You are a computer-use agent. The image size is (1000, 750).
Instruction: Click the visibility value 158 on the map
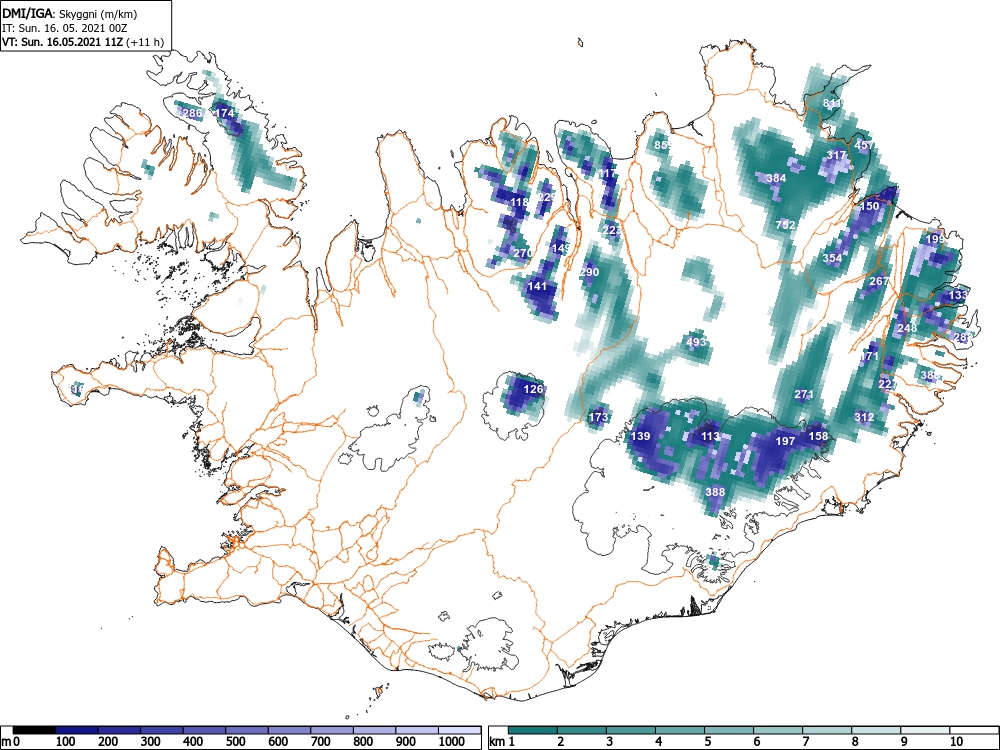tap(818, 437)
